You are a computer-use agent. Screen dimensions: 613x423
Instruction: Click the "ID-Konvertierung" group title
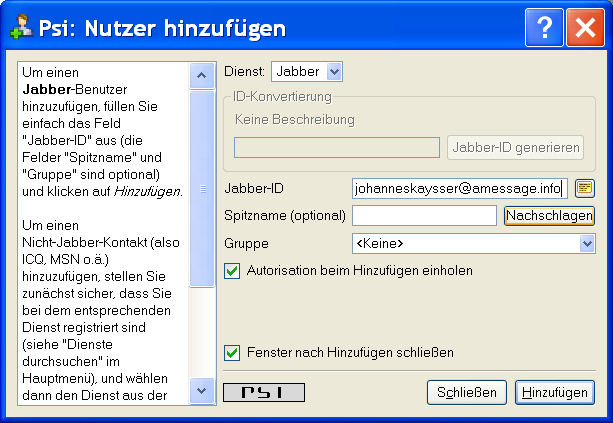282,96
